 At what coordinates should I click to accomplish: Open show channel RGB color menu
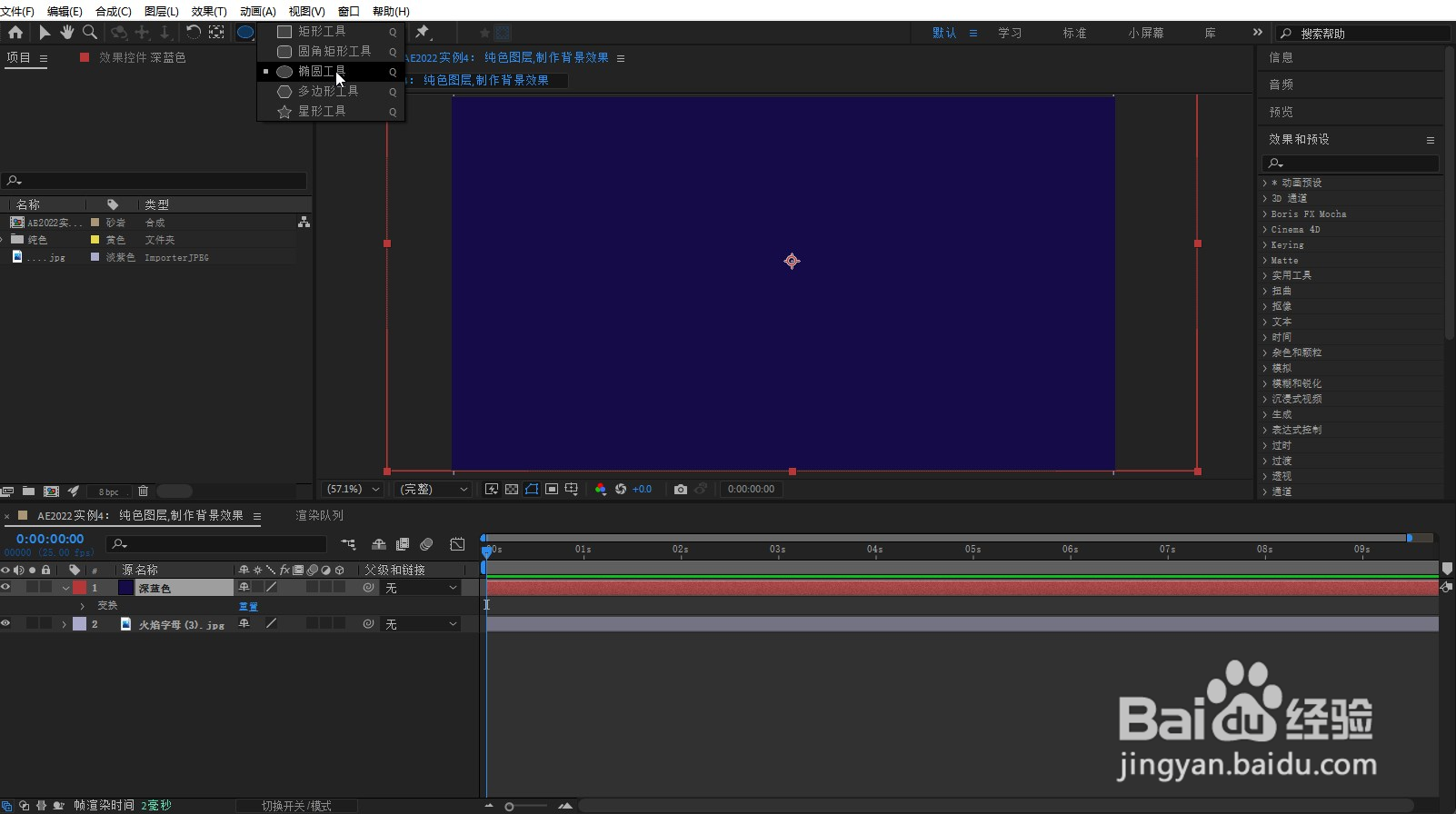(600, 489)
